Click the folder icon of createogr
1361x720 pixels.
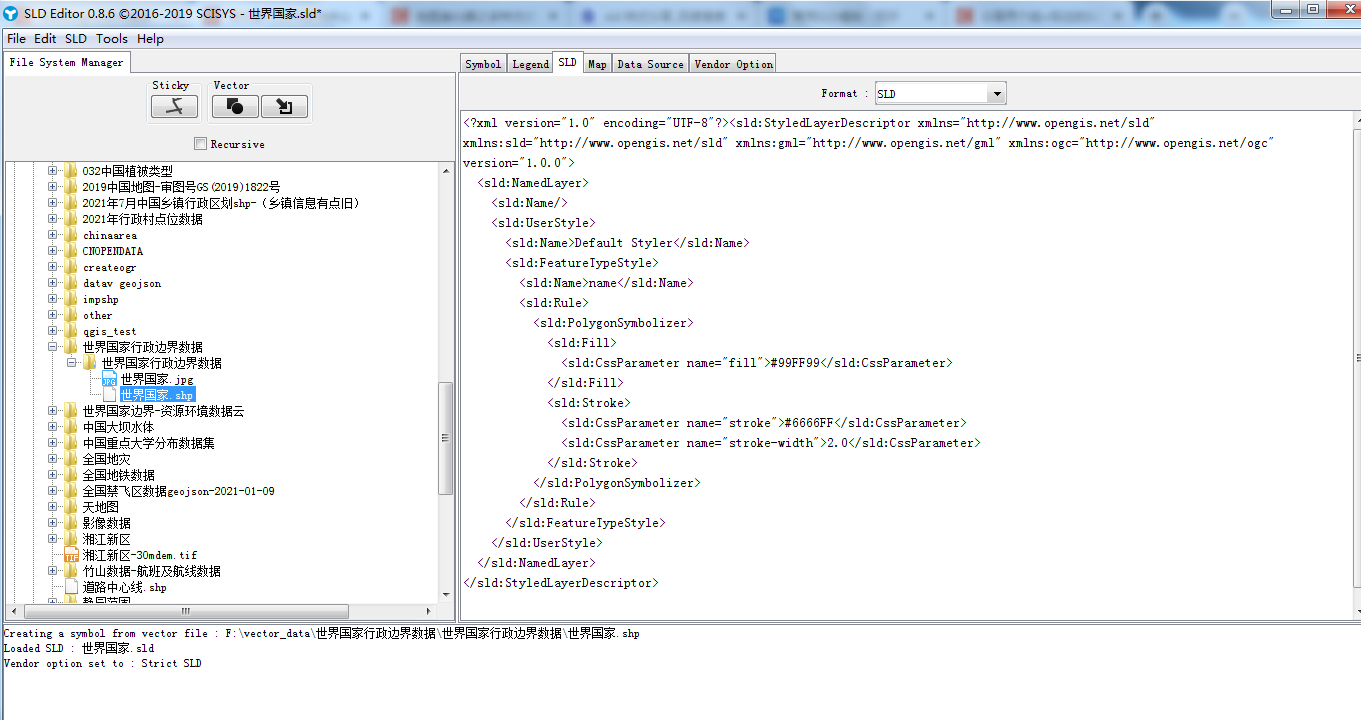[x=71, y=267]
